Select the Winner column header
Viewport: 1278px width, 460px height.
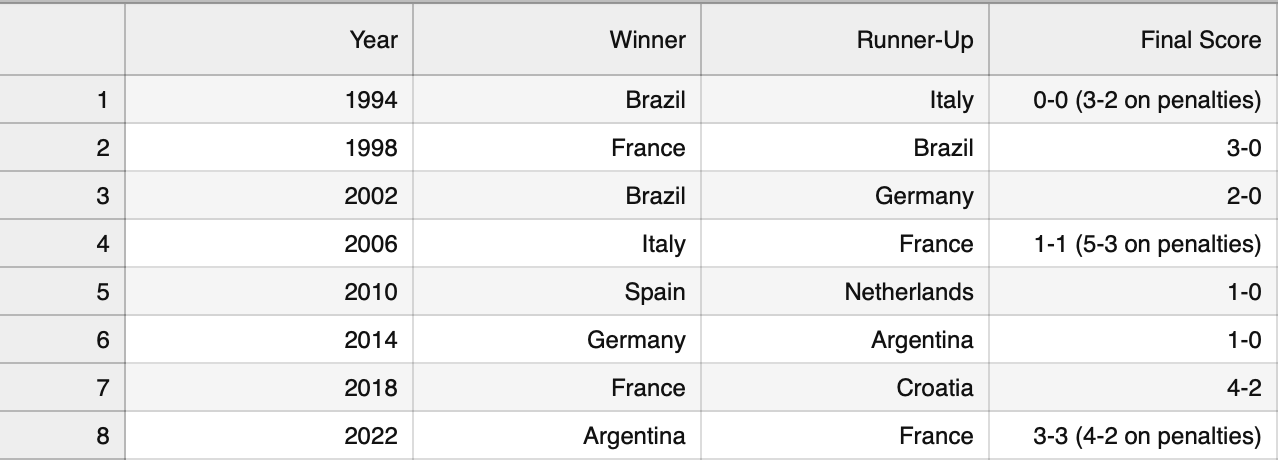tap(557, 40)
